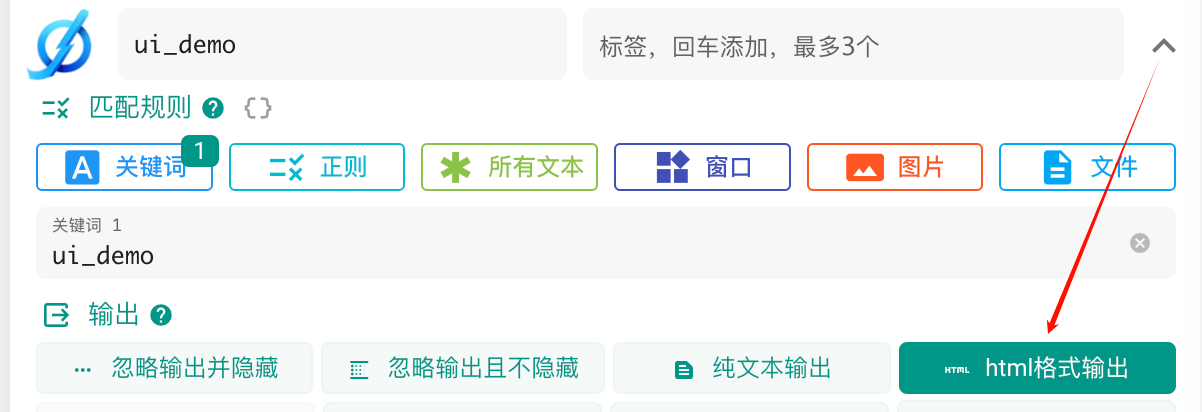Choose the 窗口 match rule

[702, 167]
